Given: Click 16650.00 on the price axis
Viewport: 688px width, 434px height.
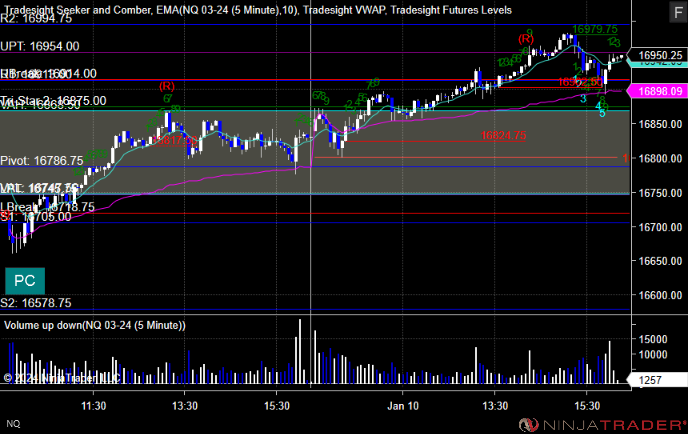Looking at the screenshot, I should 660,261.
